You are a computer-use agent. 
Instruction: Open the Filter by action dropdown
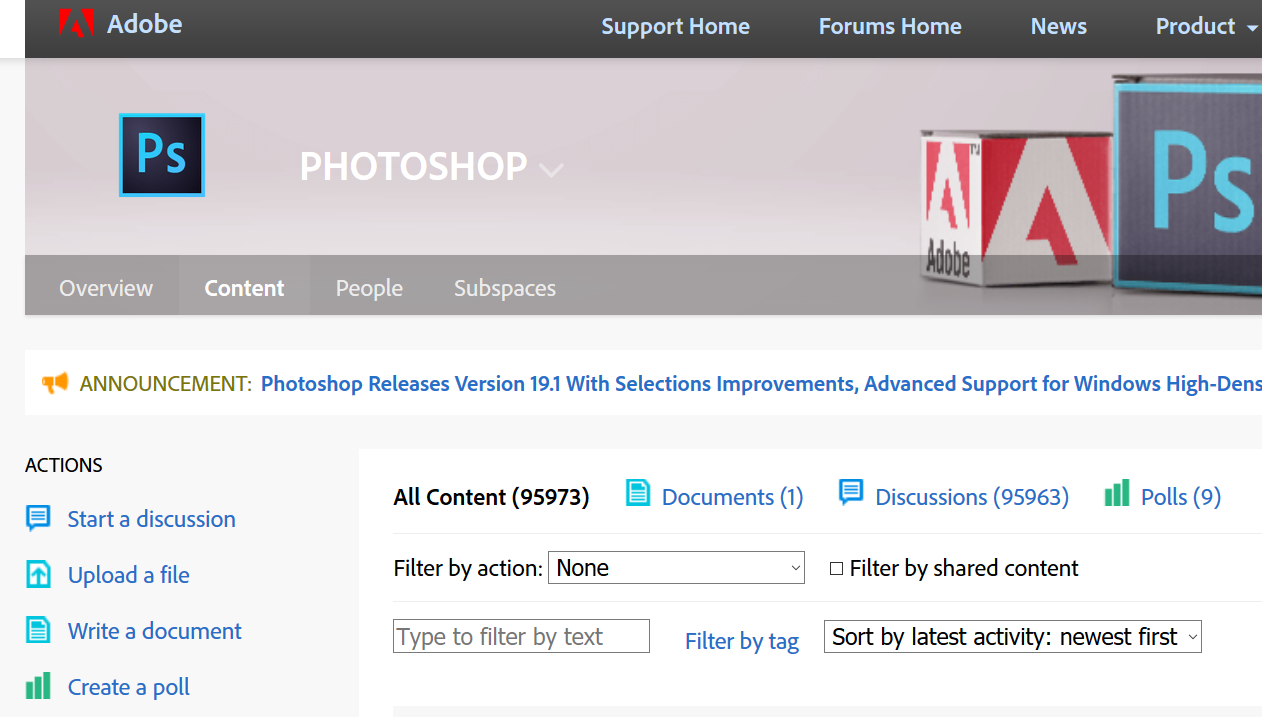(676, 568)
